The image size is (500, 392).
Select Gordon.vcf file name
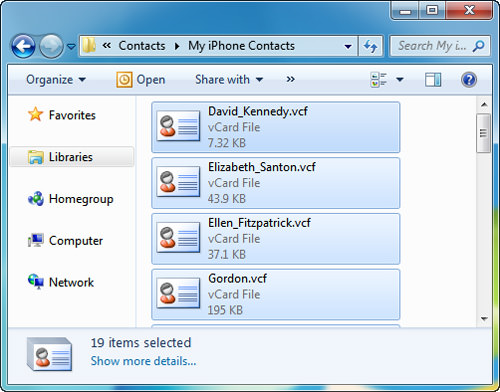[237, 278]
